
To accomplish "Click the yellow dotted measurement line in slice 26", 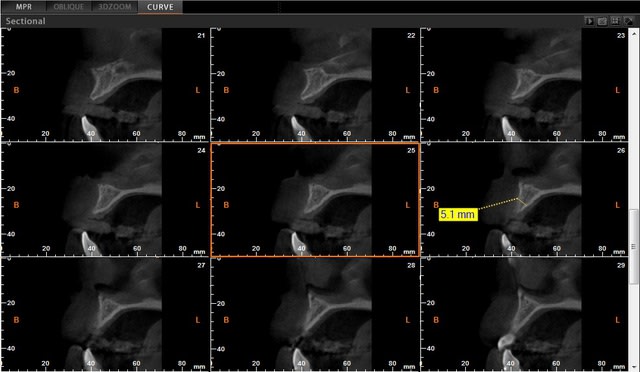I will point(498,204).
